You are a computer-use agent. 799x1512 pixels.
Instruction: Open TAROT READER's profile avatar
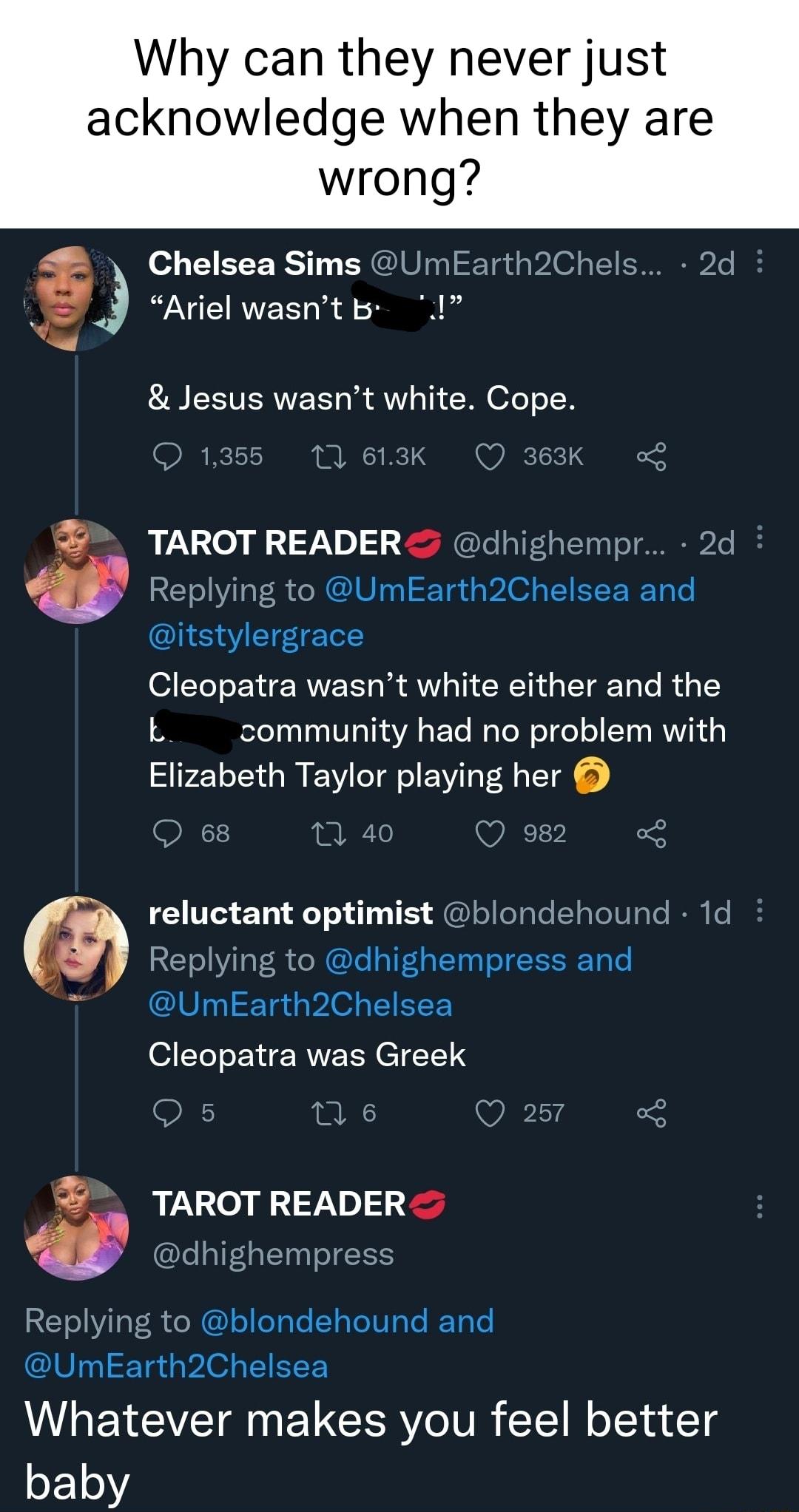point(75,569)
